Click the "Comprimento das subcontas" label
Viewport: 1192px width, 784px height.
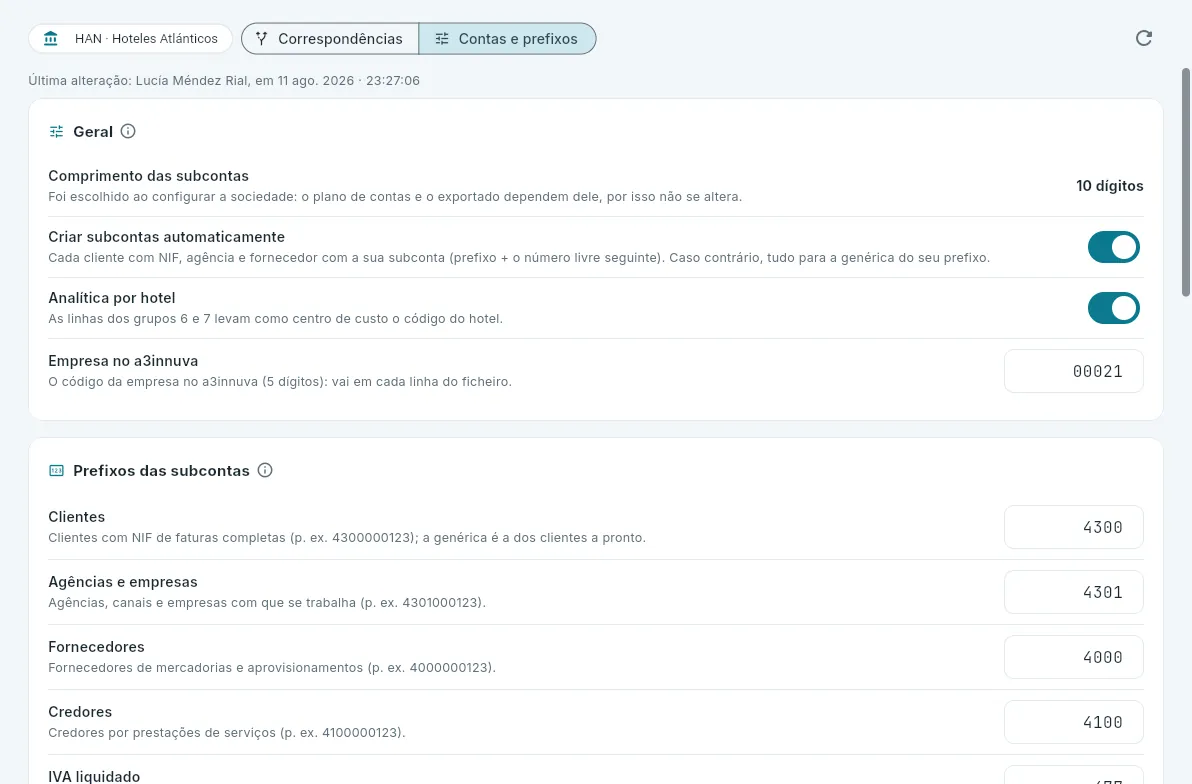click(148, 176)
